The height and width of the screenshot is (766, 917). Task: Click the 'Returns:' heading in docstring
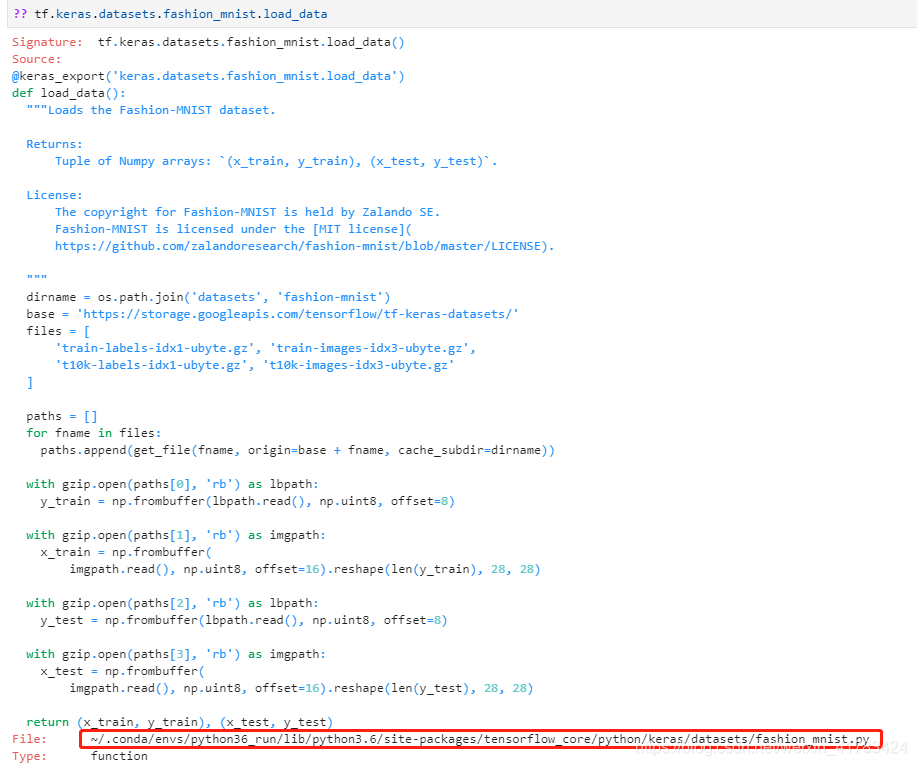point(54,144)
